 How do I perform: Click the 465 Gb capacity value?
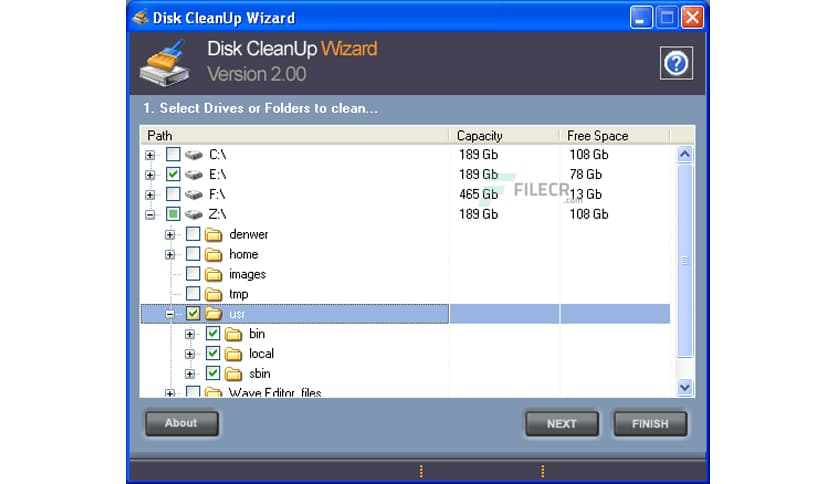(x=478, y=195)
